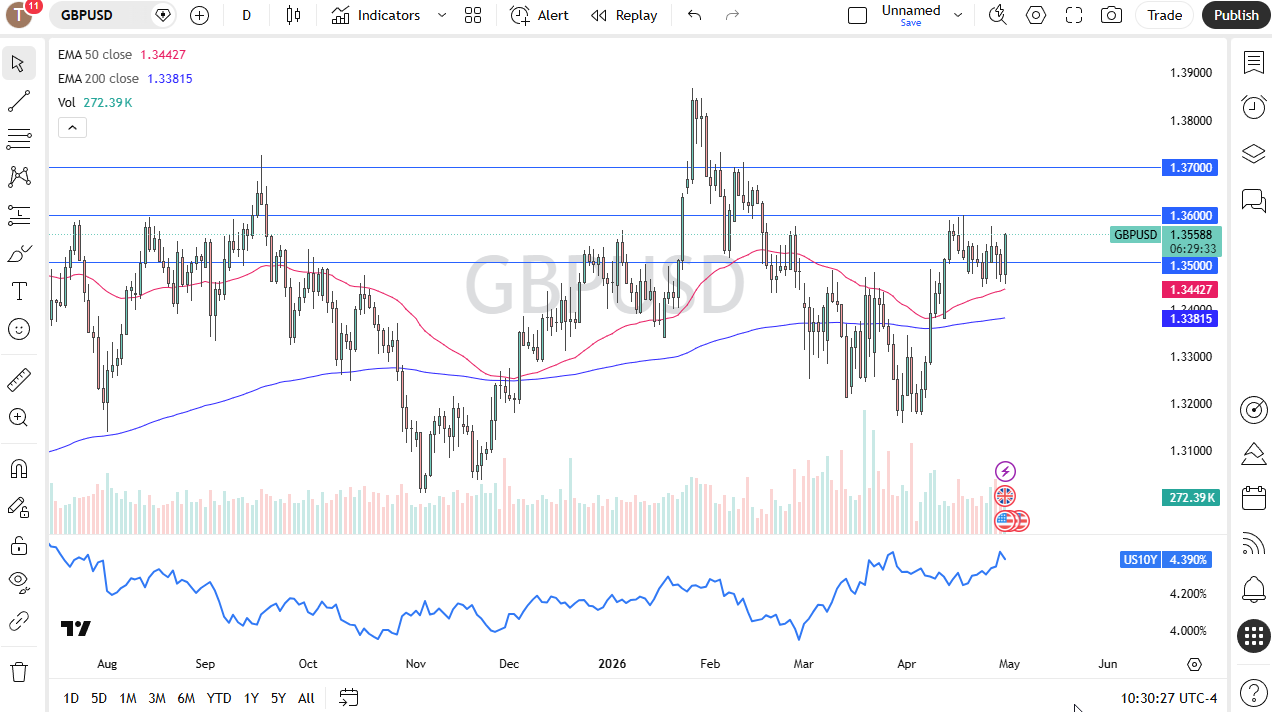The height and width of the screenshot is (712, 1272).
Task: Undo the last chart action
Action: point(695,15)
